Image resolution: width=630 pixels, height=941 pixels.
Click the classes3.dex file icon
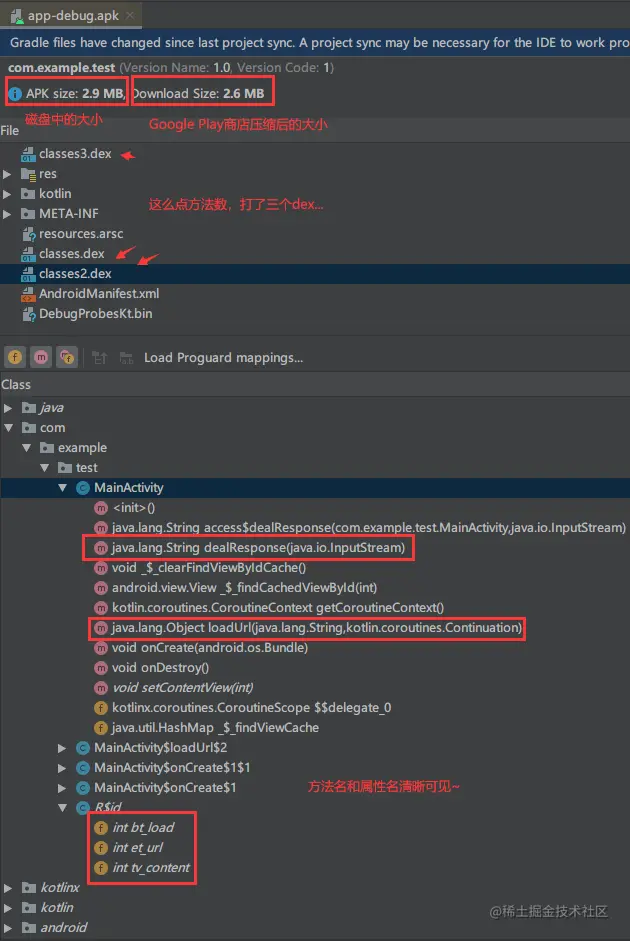pyautogui.click(x=28, y=154)
